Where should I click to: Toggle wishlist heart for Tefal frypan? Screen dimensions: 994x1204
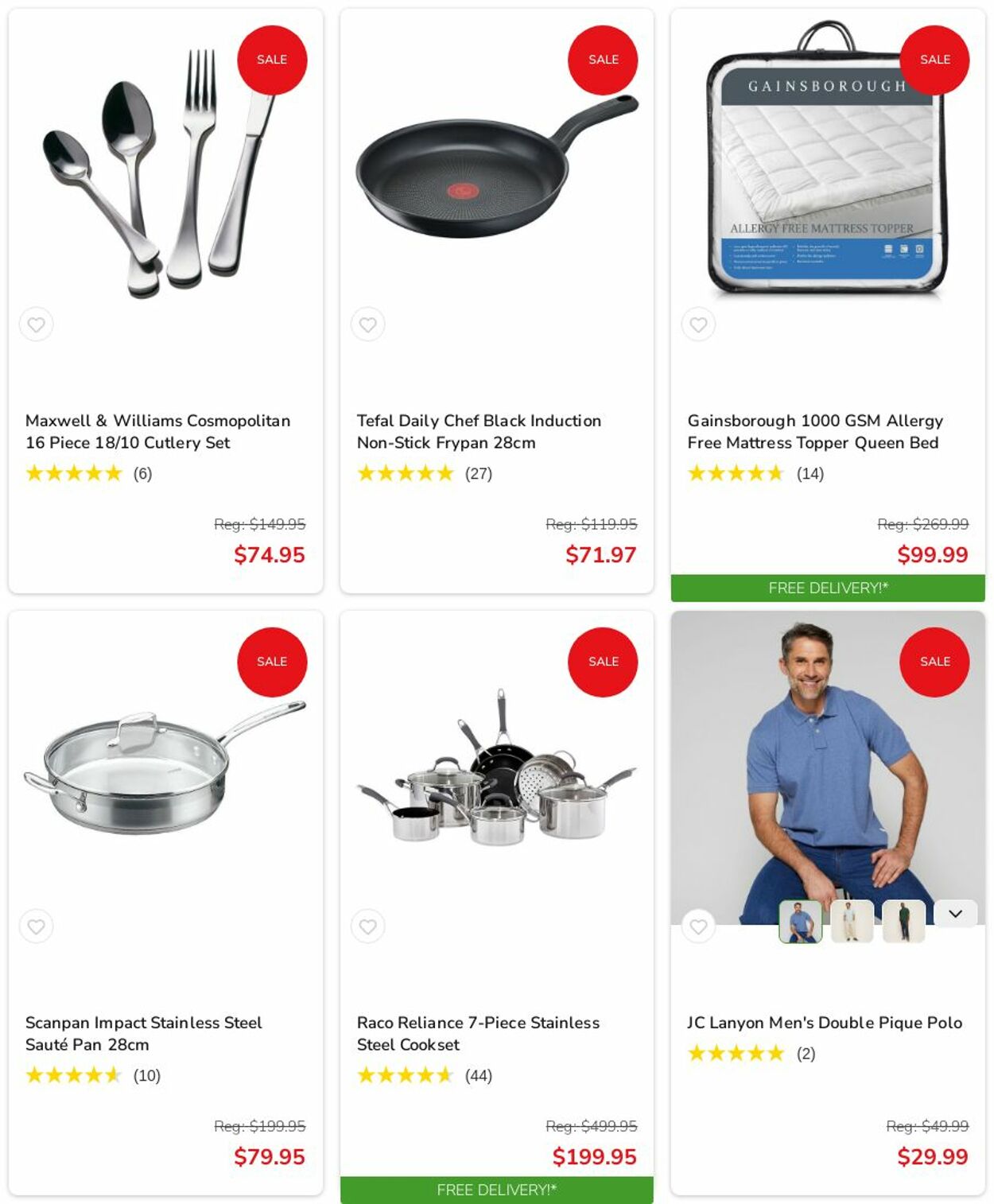367,324
